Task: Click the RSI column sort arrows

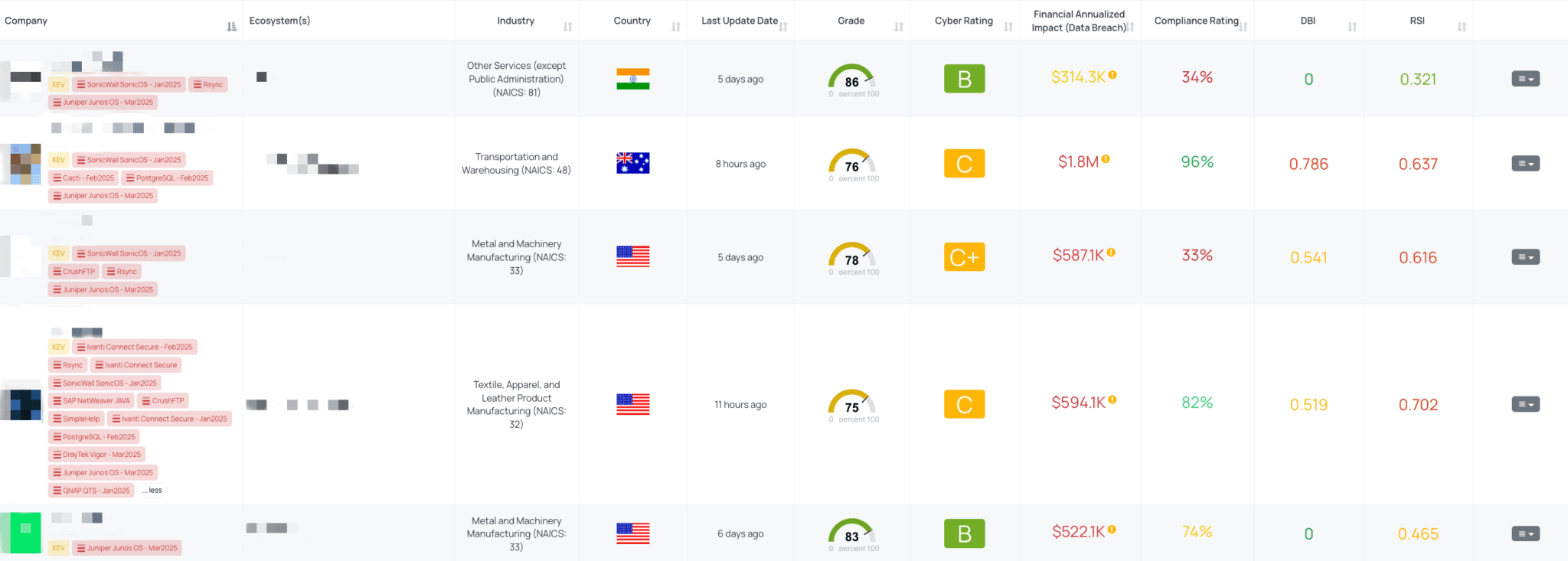Action: 1462,27
